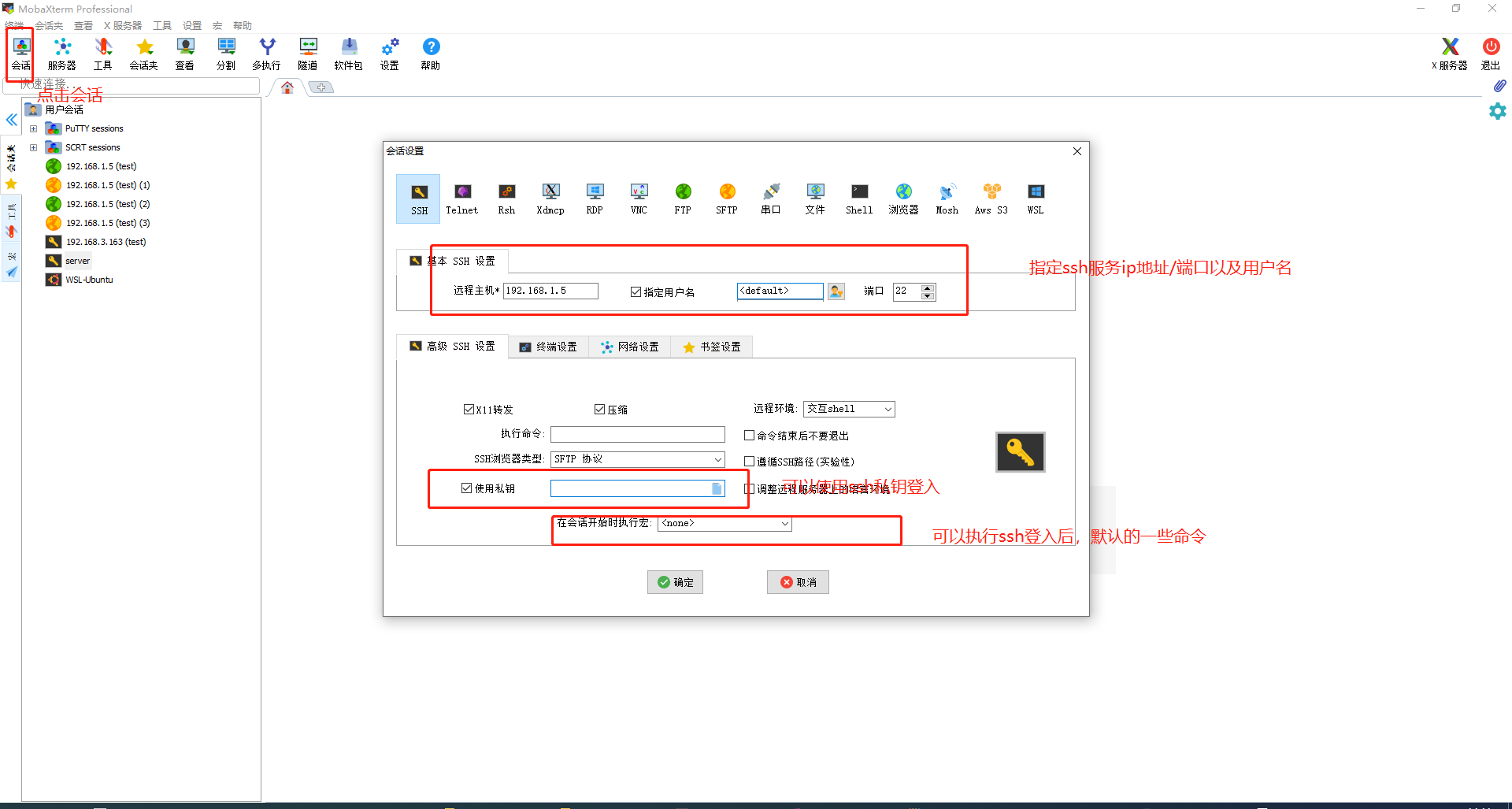Select the 高级 SSH 设置 tab
The height and width of the screenshot is (809, 1512).
452,346
